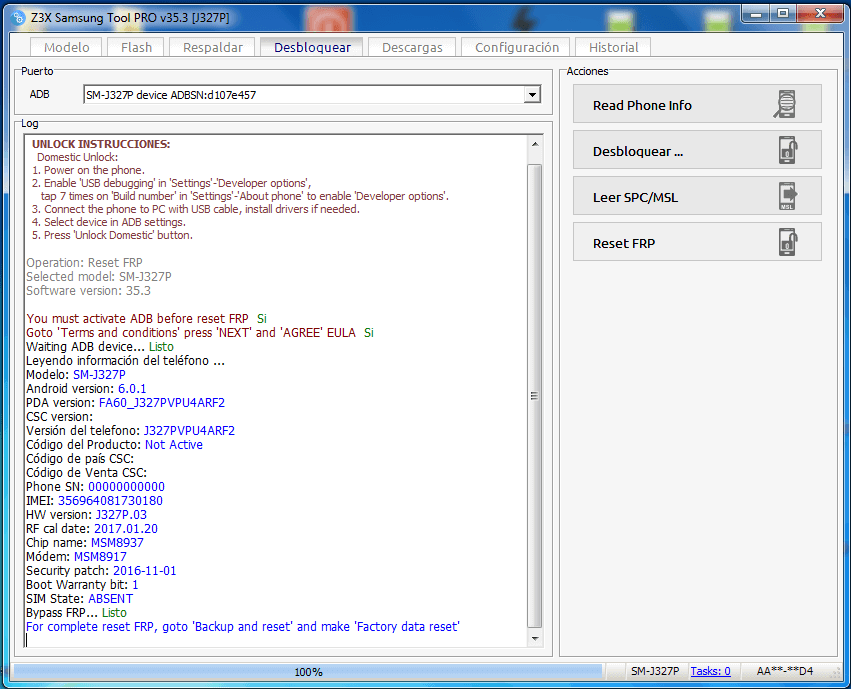Image resolution: width=851 pixels, height=689 pixels.
Task: View the Historial tab
Action: click(613, 47)
